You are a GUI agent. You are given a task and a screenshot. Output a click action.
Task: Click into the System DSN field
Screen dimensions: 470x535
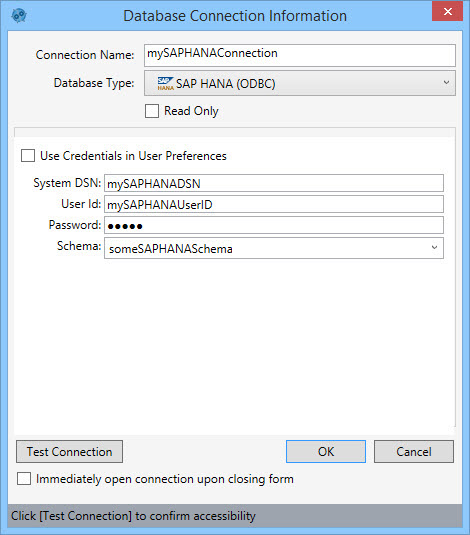coord(274,183)
